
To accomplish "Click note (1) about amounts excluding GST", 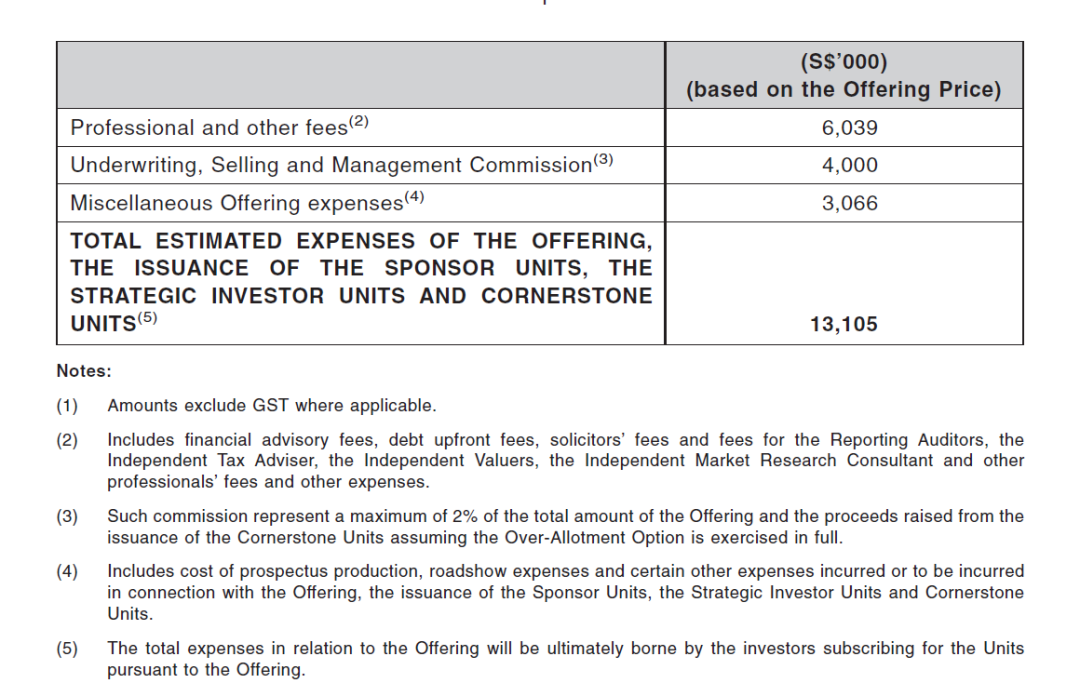I will coord(272,406).
